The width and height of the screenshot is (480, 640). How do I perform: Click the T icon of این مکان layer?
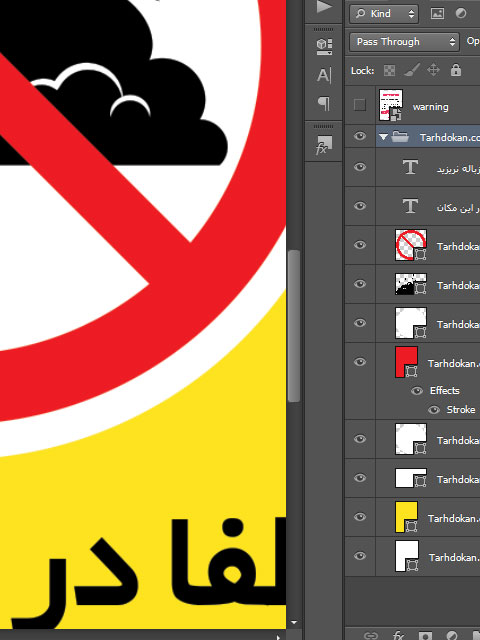410,206
